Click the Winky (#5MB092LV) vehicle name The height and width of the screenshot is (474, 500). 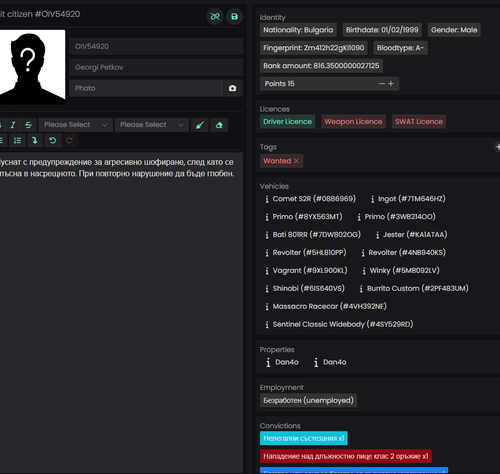404,270
